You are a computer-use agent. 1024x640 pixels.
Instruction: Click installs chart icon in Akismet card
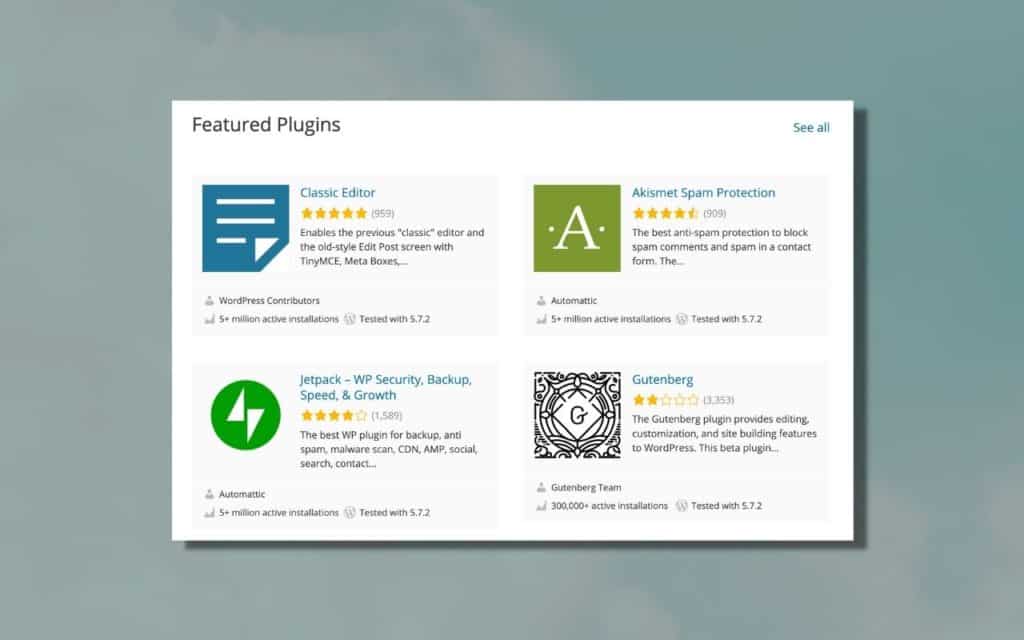point(541,319)
